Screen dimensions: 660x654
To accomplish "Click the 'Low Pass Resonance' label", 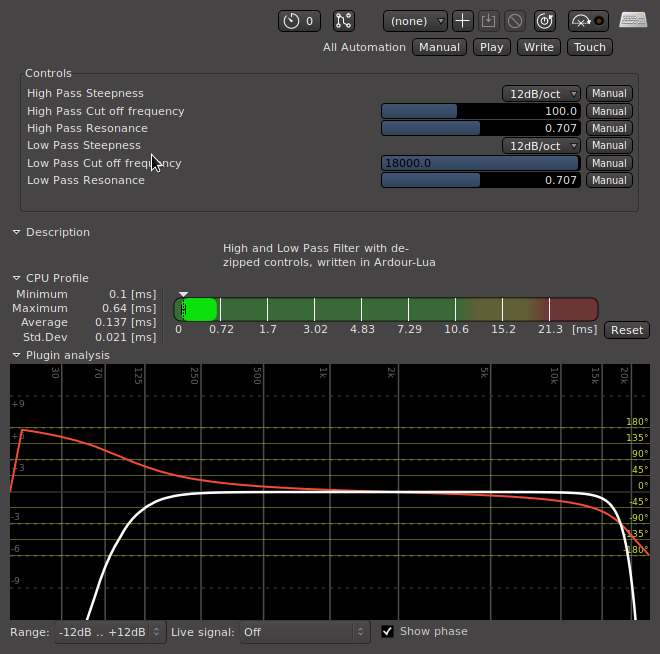I will (x=85, y=181).
